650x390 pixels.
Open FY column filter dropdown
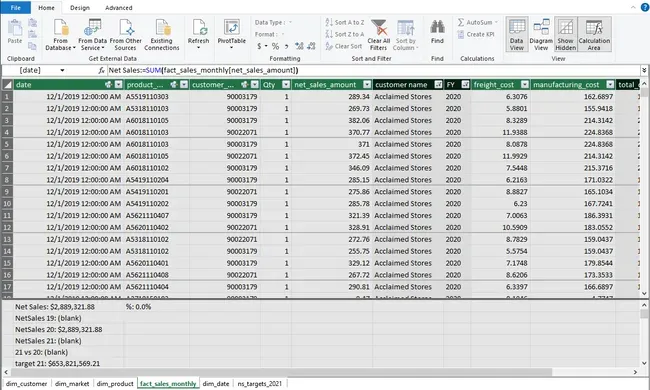(465, 85)
